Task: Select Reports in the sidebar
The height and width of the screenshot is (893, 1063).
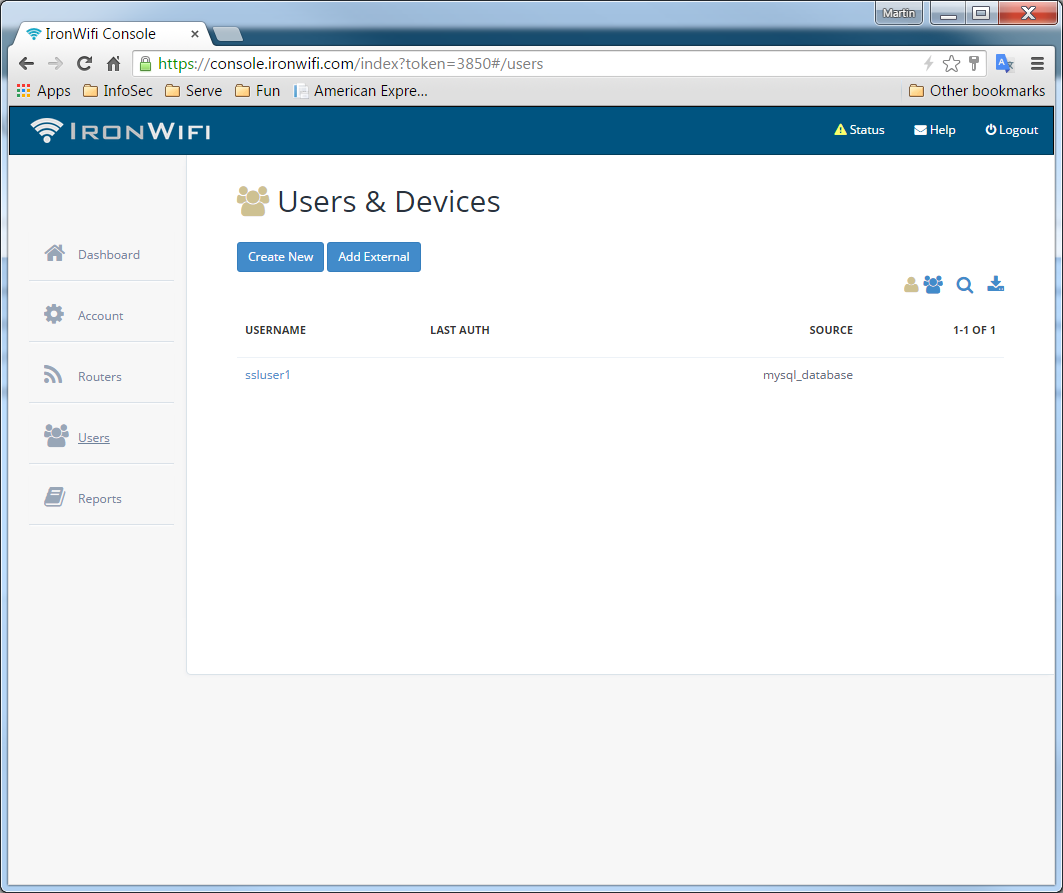Action: [99, 499]
